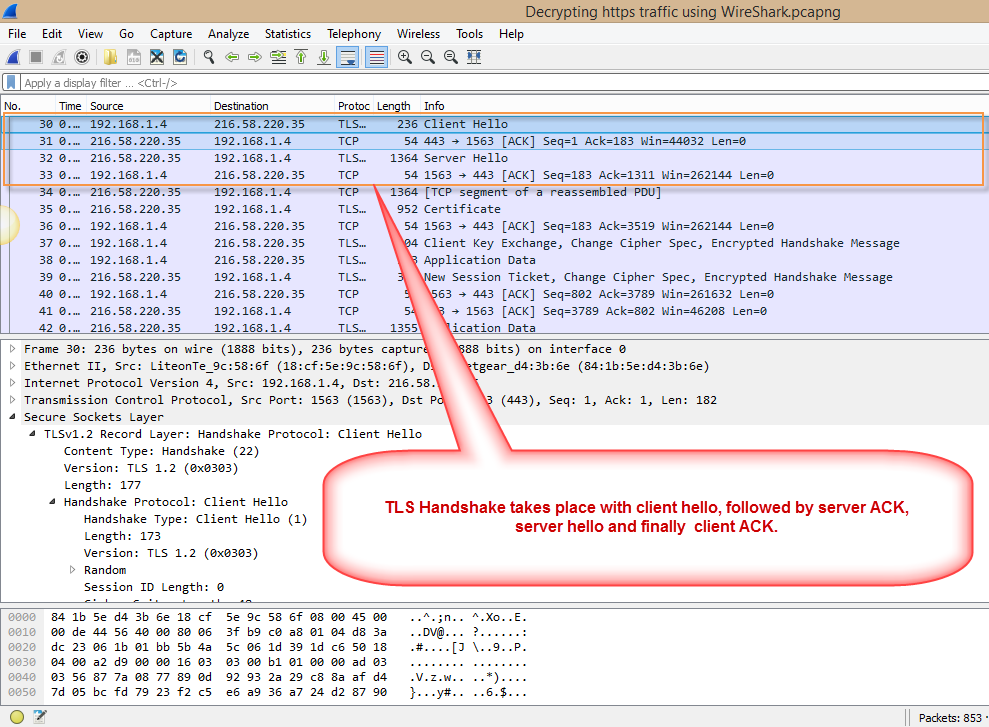Select 'Content Type: Handshake (22)' line
The height and width of the screenshot is (727, 989).
point(161,451)
